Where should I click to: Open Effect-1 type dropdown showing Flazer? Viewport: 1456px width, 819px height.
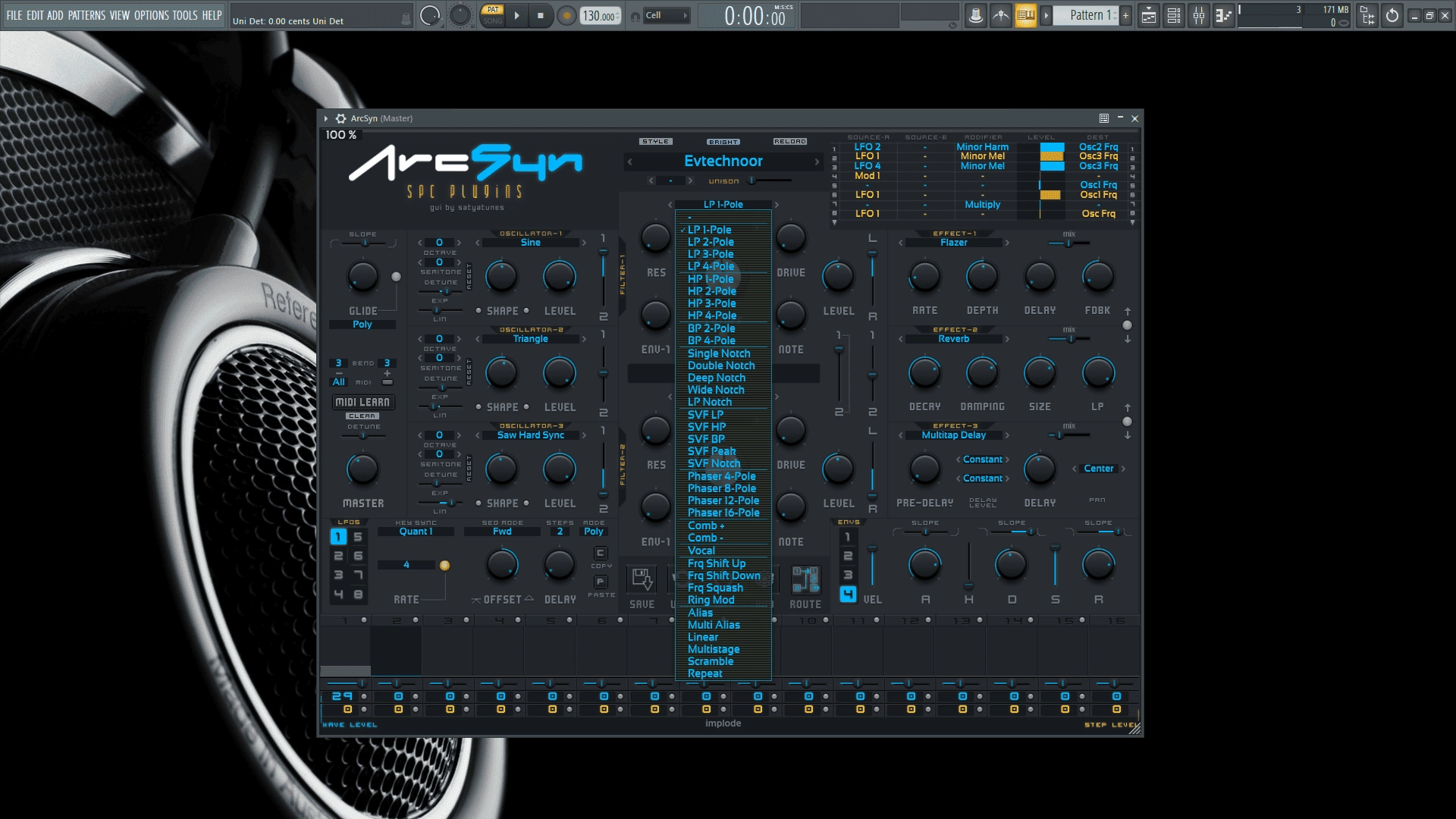point(953,243)
